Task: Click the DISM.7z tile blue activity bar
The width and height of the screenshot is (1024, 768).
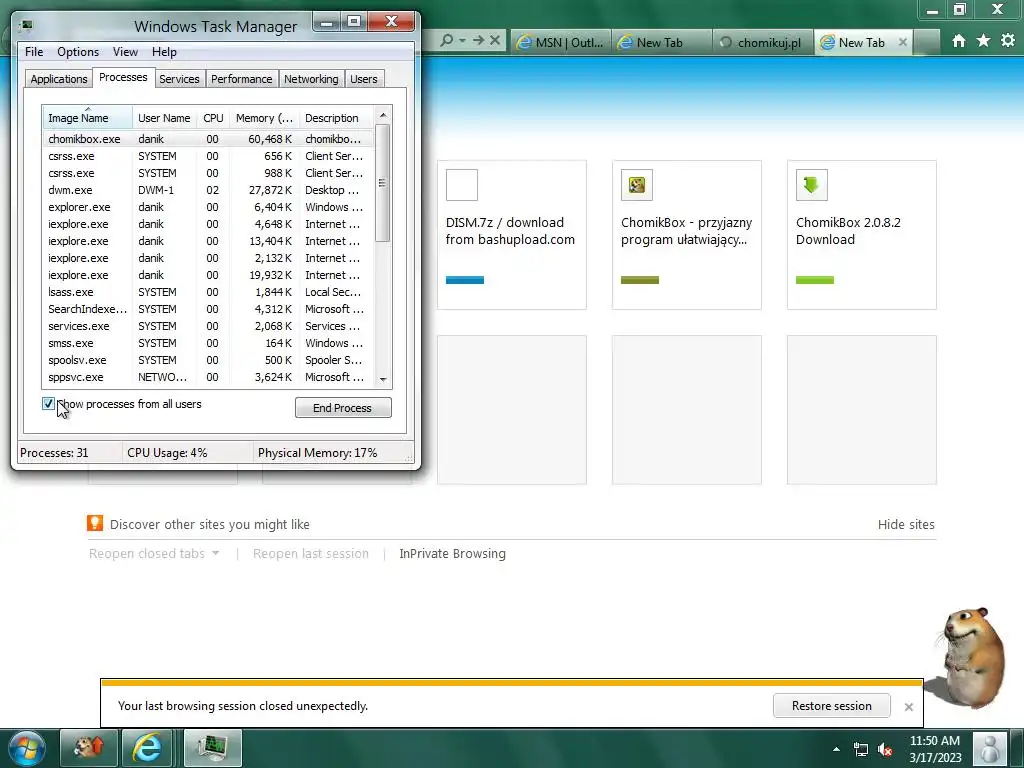Action: coord(465,280)
